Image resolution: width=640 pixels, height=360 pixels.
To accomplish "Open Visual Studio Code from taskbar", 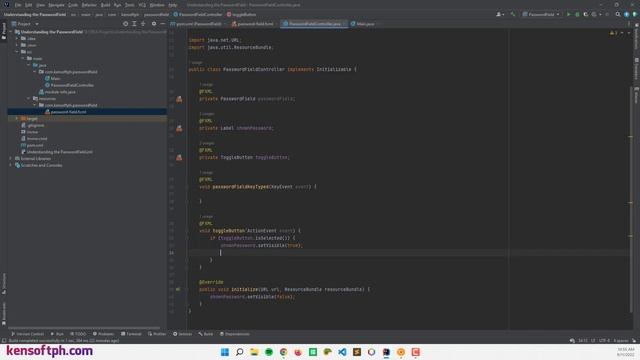I will [342, 352].
